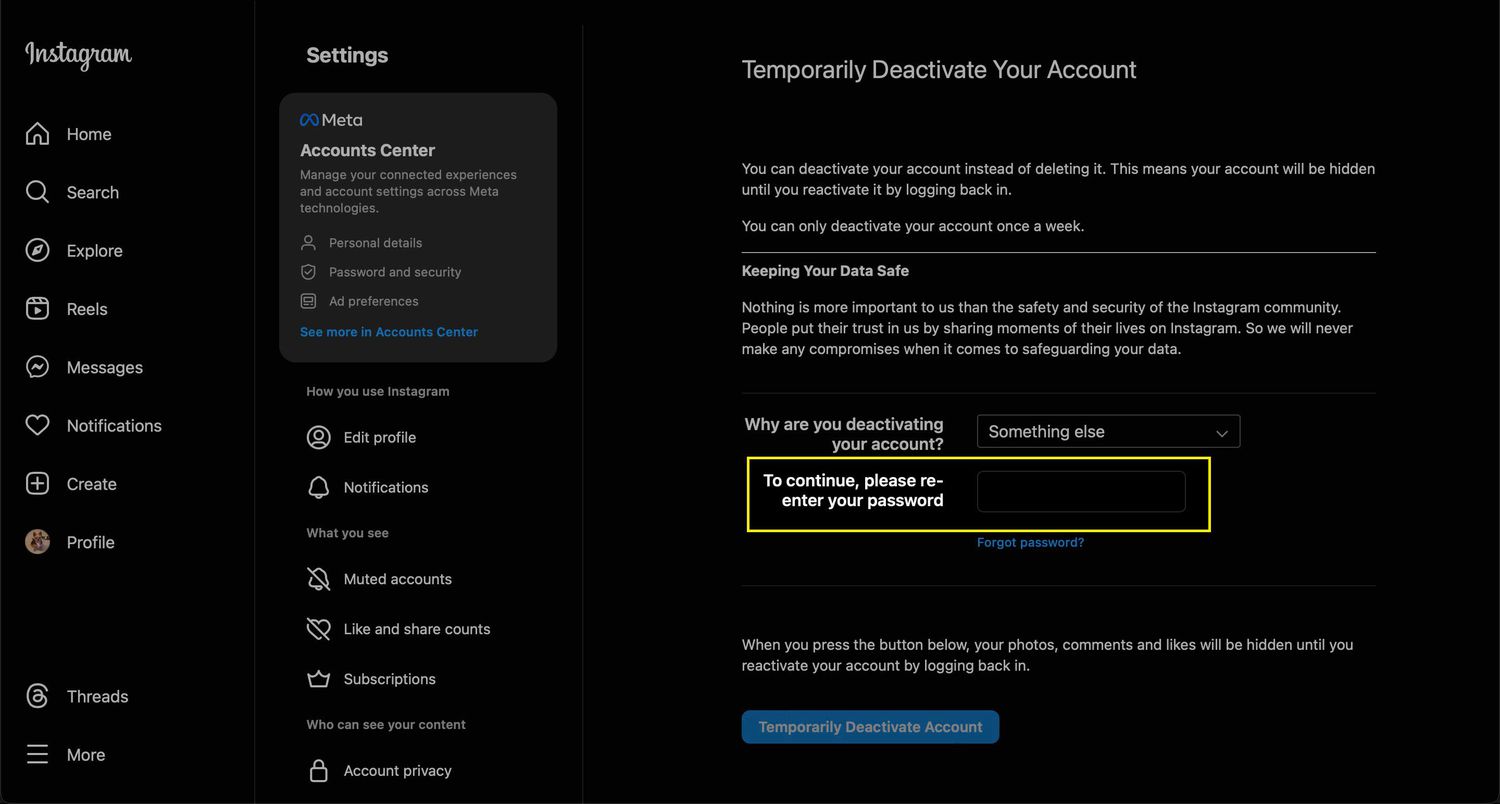Click Keeping Your Data Safe heading
Screen dimensions: 1500x804
pos(825,270)
